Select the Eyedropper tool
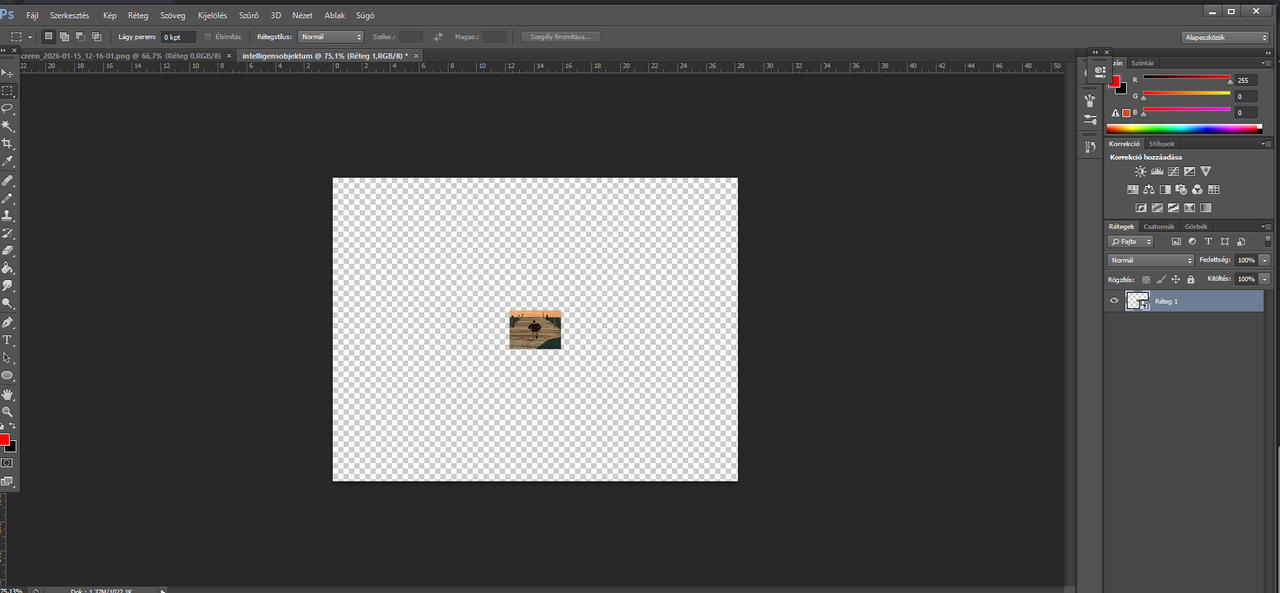 pos(7,162)
